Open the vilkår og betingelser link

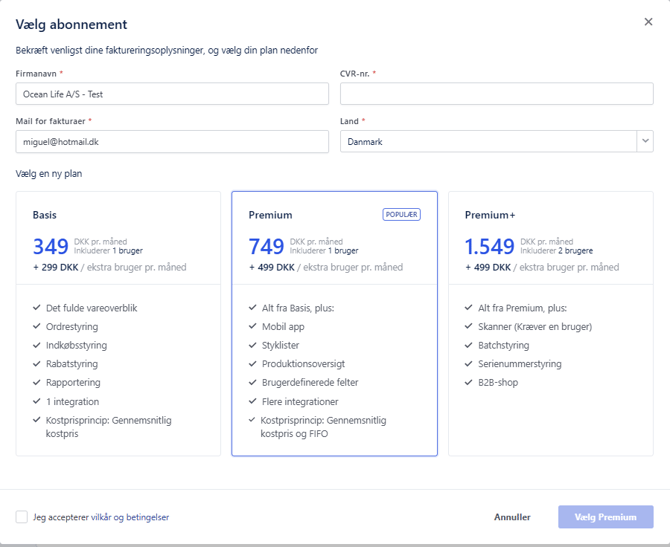[130, 517]
